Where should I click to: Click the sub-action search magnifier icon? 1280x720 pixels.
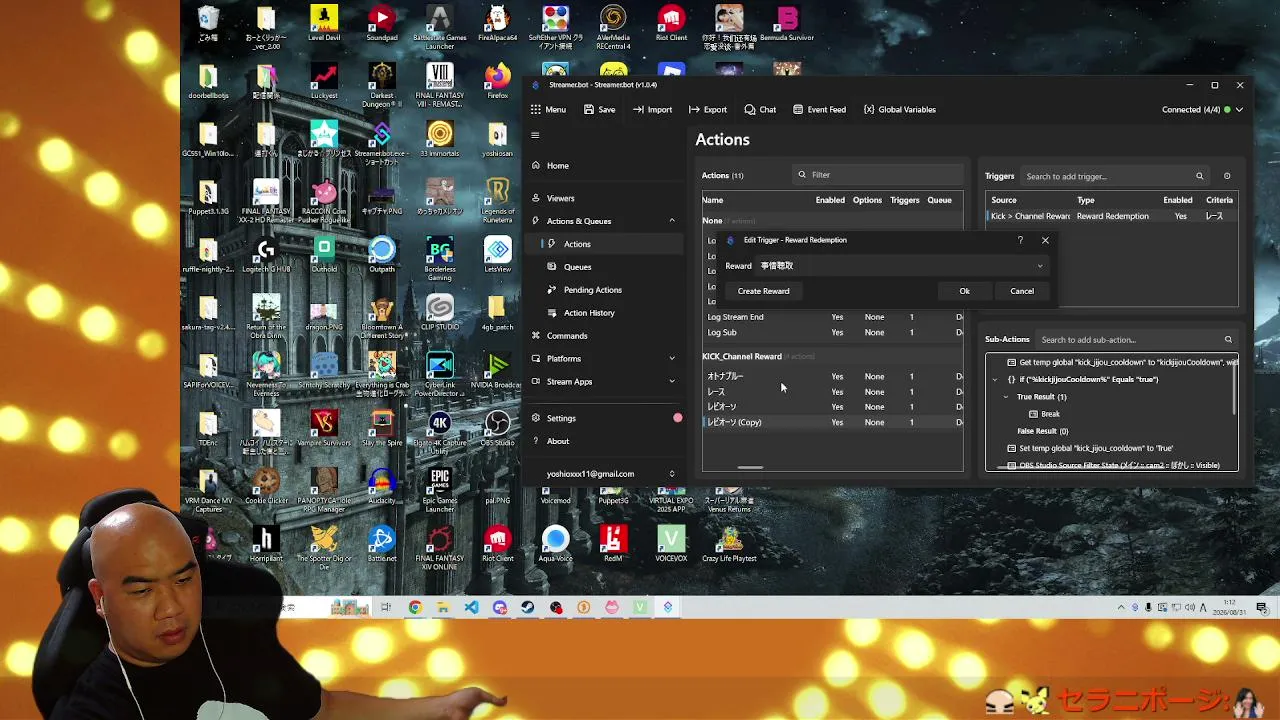click(x=1229, y=339)
